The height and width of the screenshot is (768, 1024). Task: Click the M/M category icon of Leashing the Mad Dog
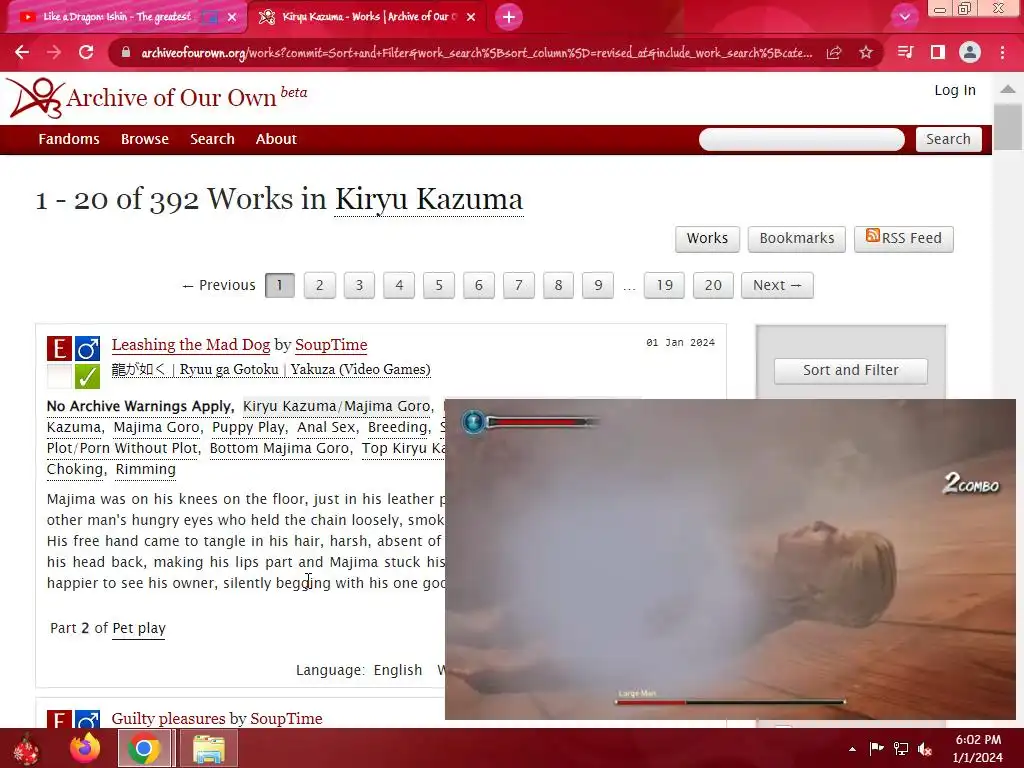(x=87, y=348)
